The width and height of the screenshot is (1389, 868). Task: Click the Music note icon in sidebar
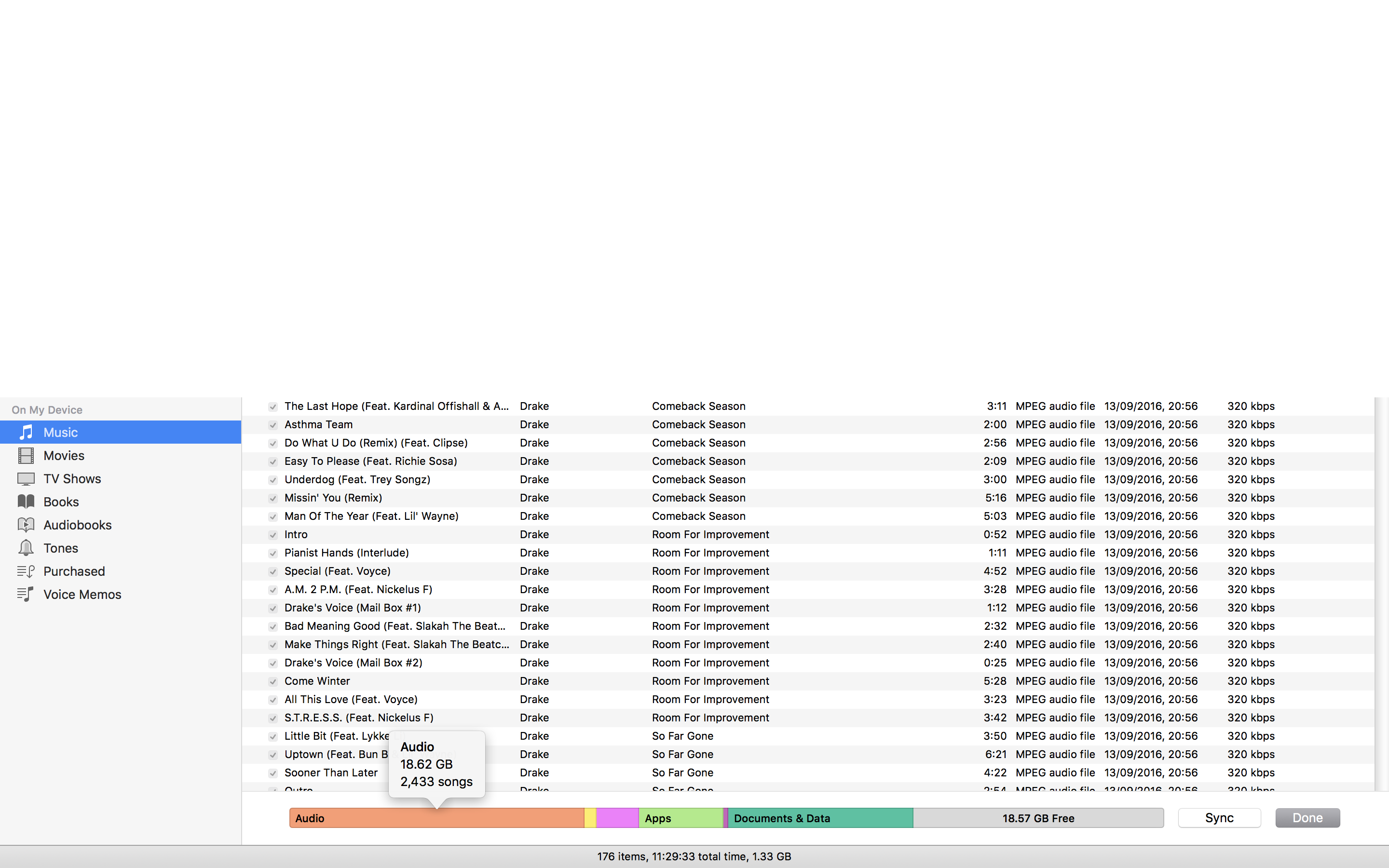click(27, 432)
